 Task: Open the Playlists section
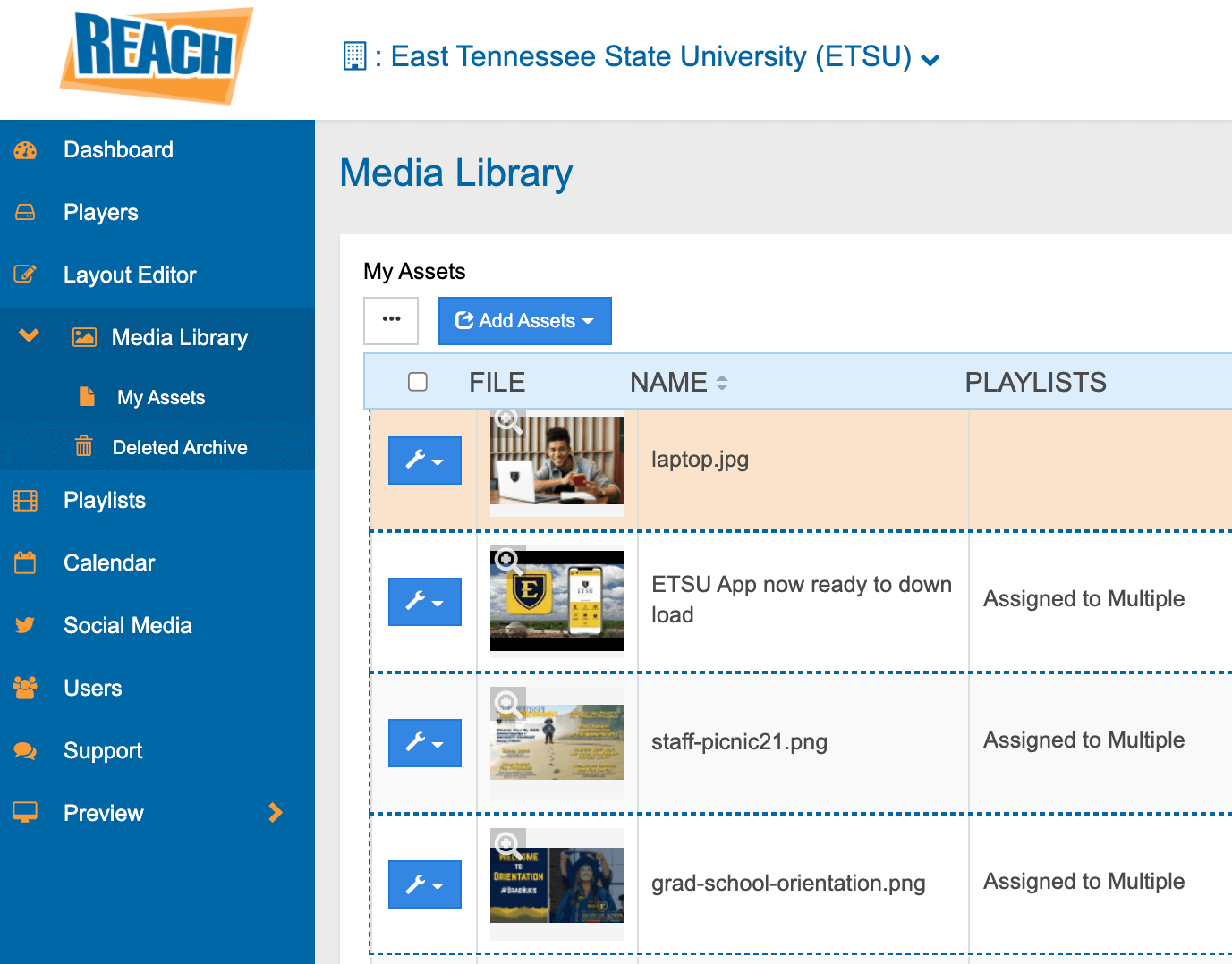click(x=104, y=500)
